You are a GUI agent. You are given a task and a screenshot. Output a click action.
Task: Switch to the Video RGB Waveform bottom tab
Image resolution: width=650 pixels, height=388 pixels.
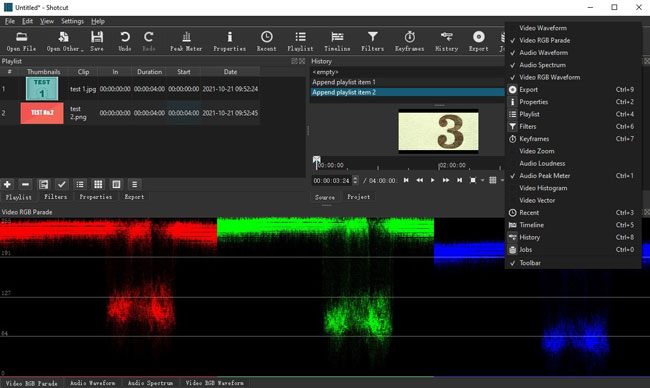214,383
